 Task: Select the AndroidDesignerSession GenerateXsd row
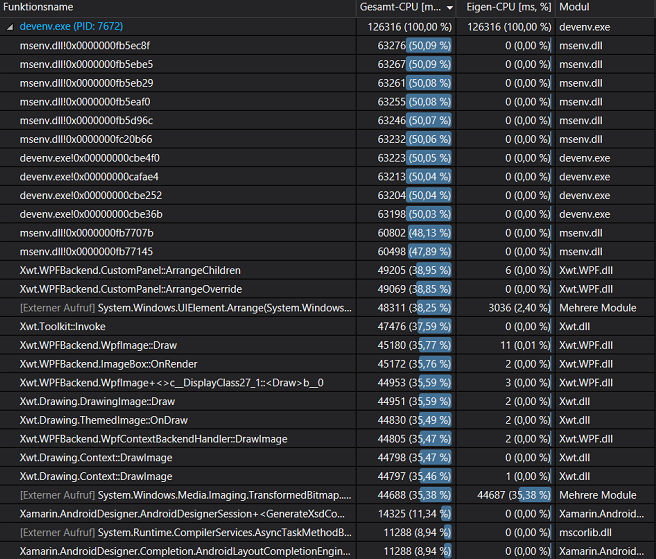click(328, 514)
